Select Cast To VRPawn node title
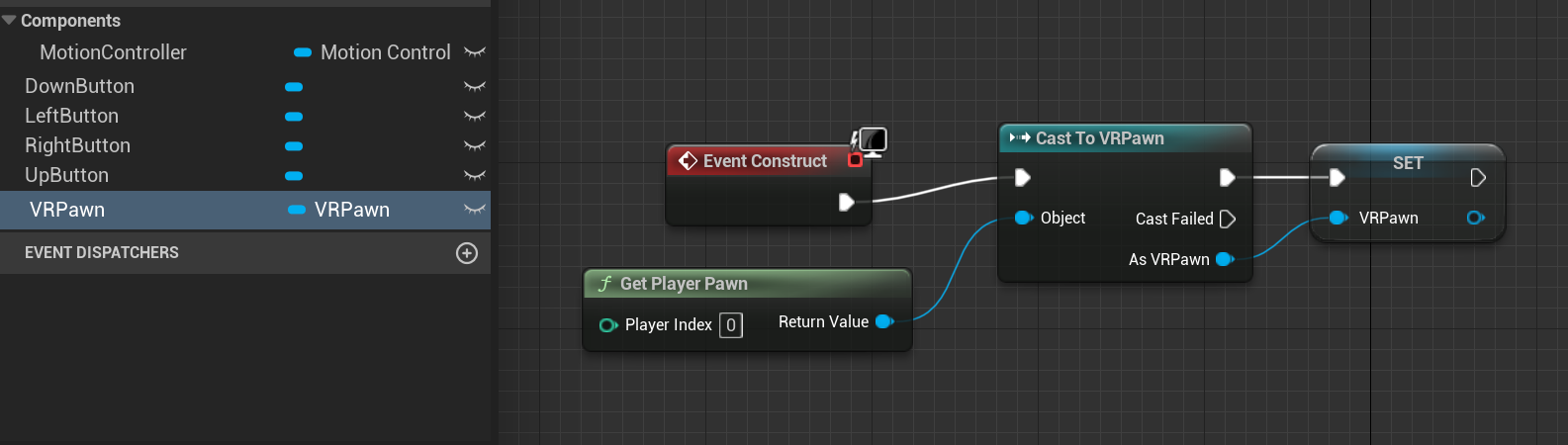1568x445 pixels. click(1099, 138)
